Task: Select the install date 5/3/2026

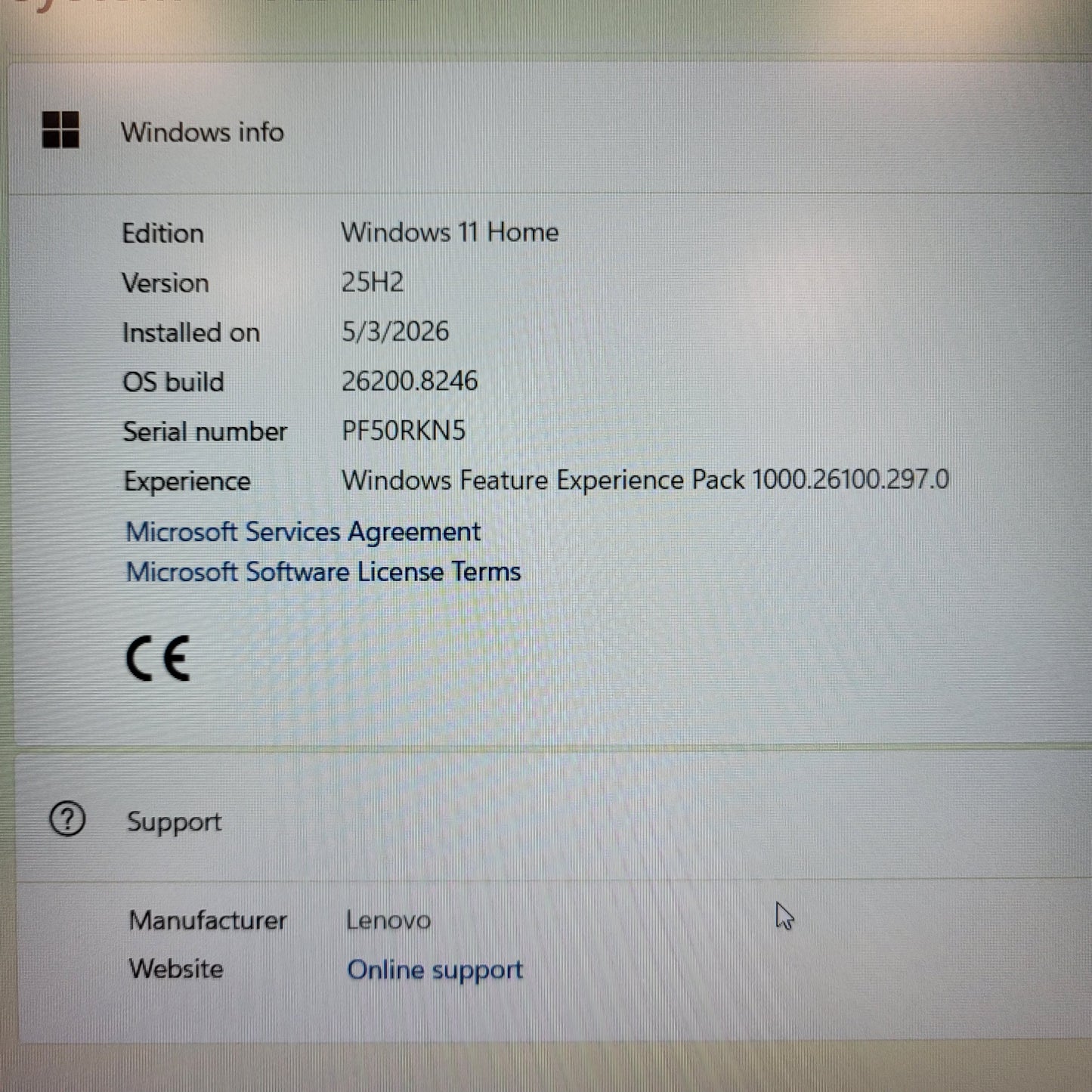Action: 395,331
